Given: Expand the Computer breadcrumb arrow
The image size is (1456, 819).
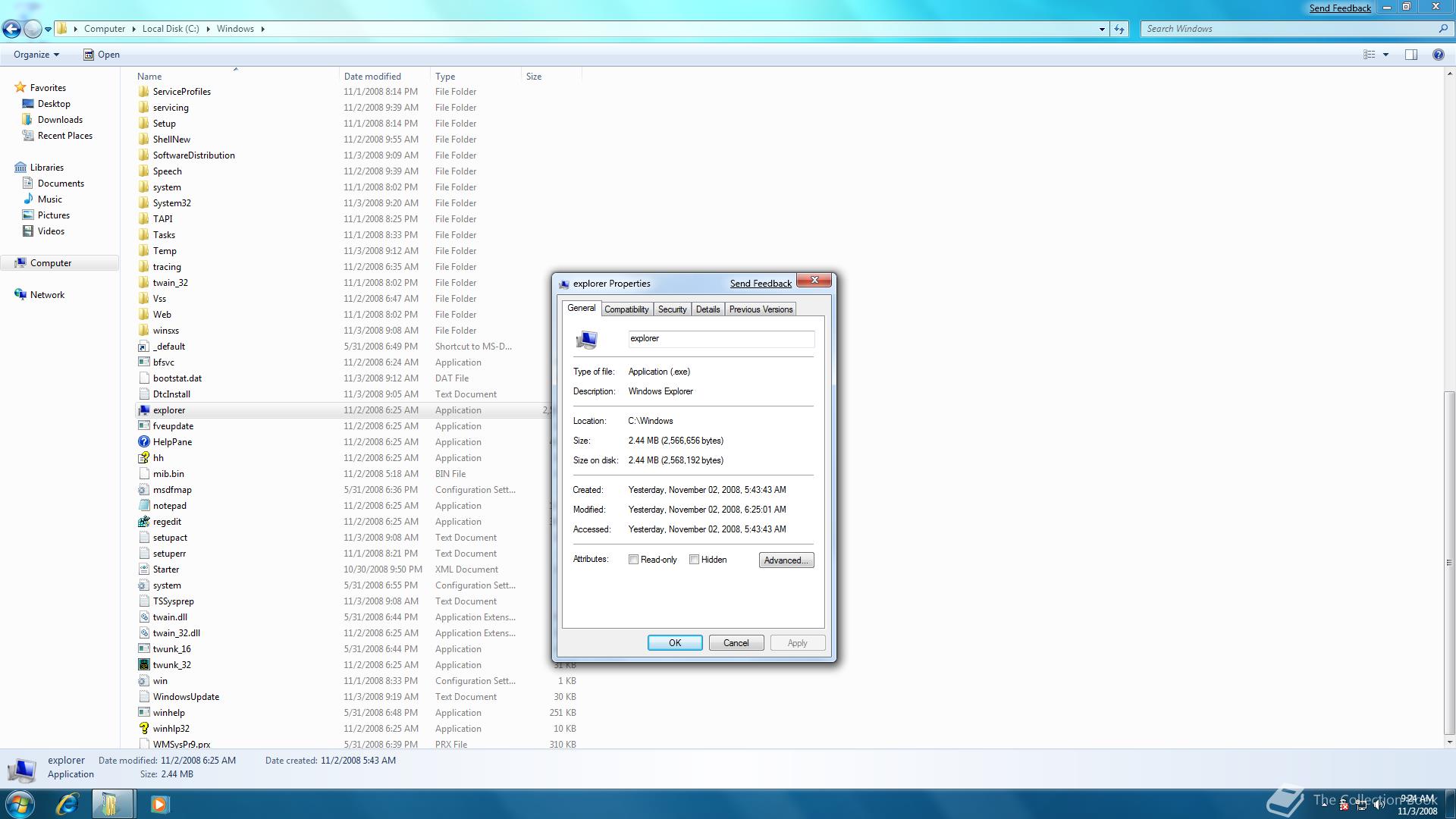Looking at the screenshot, I should click(133, 29).
